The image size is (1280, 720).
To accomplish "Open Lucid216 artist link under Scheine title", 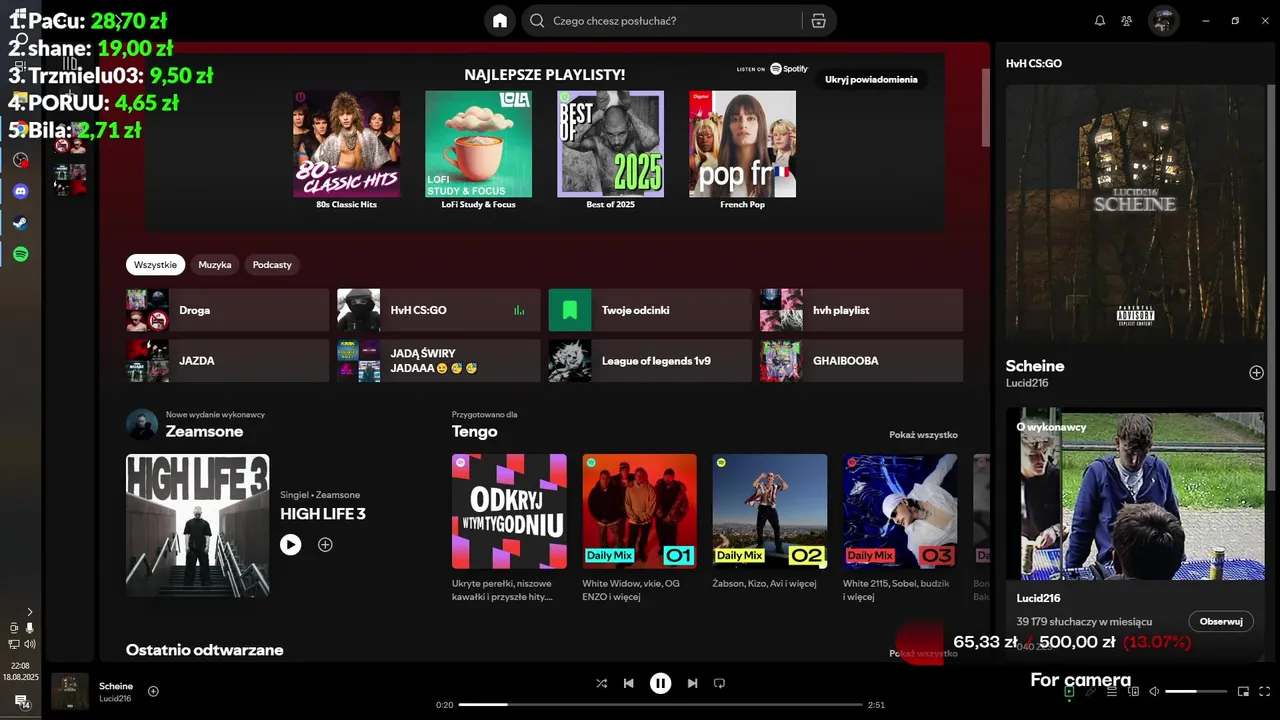I will pyautogui.click(x=1027, y=384).
